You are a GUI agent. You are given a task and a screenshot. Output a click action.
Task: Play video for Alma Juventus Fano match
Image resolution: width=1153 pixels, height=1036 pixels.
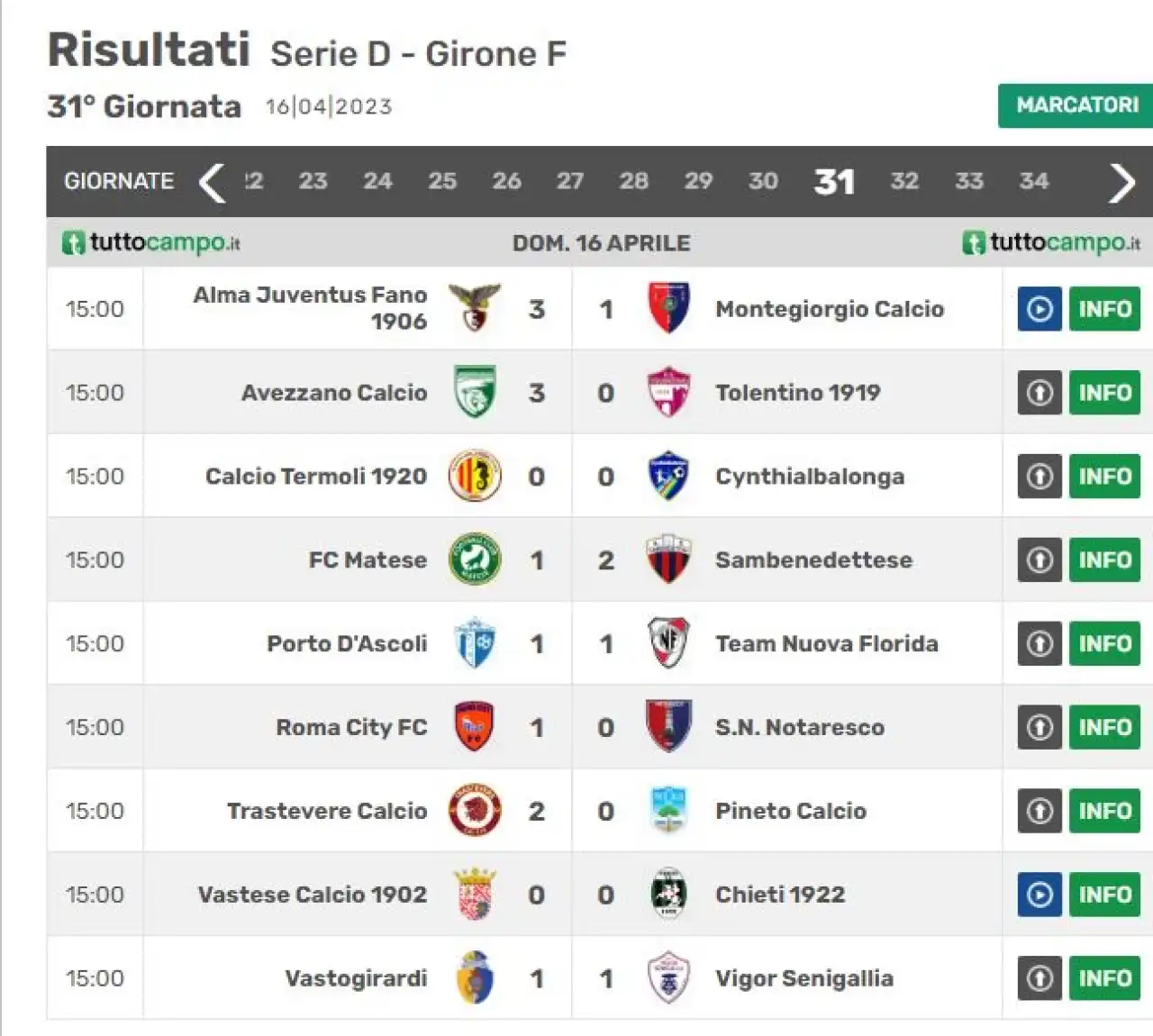click(x=1040, y=309)
